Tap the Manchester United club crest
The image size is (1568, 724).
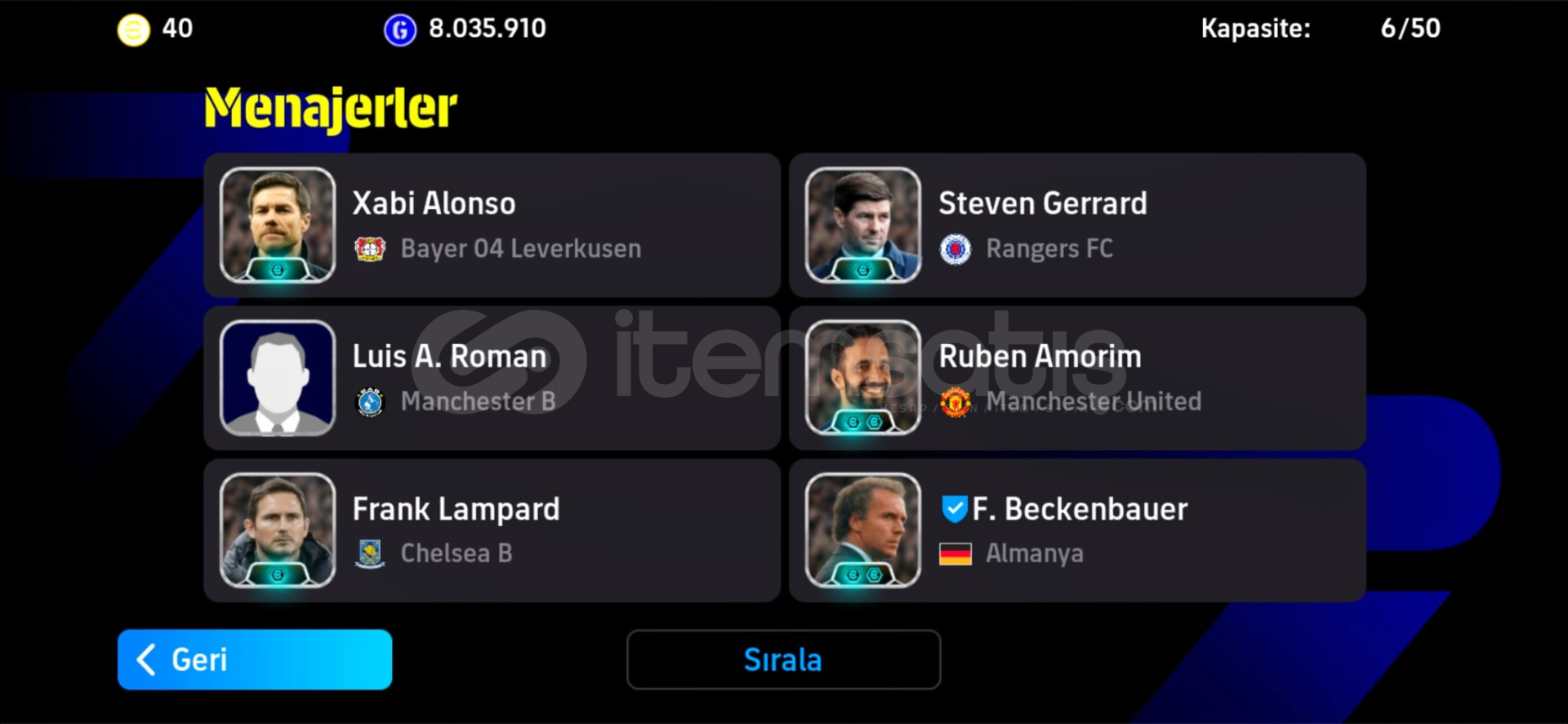(955, 401)
